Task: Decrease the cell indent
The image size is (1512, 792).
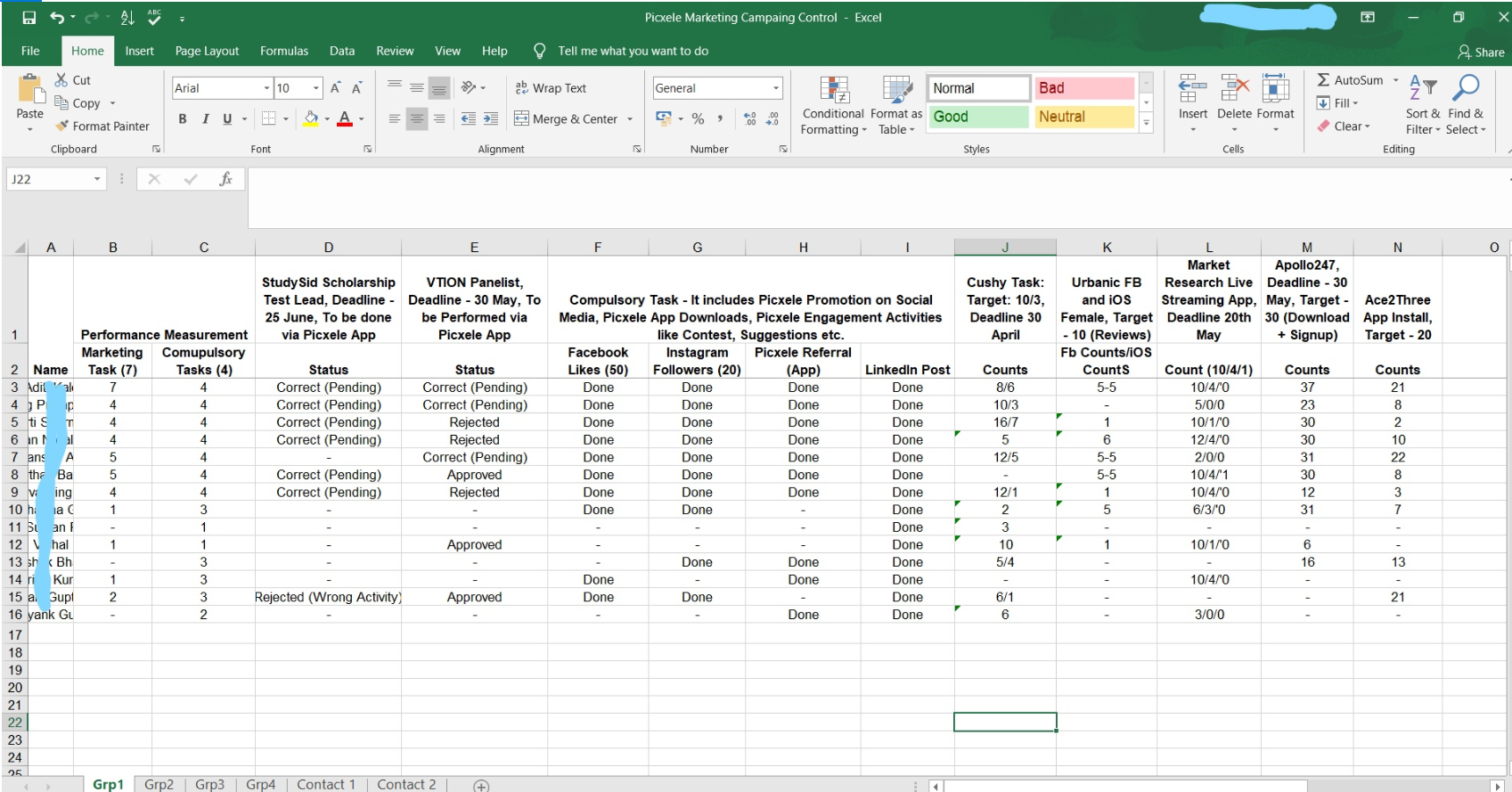Action: coord(468,118)
